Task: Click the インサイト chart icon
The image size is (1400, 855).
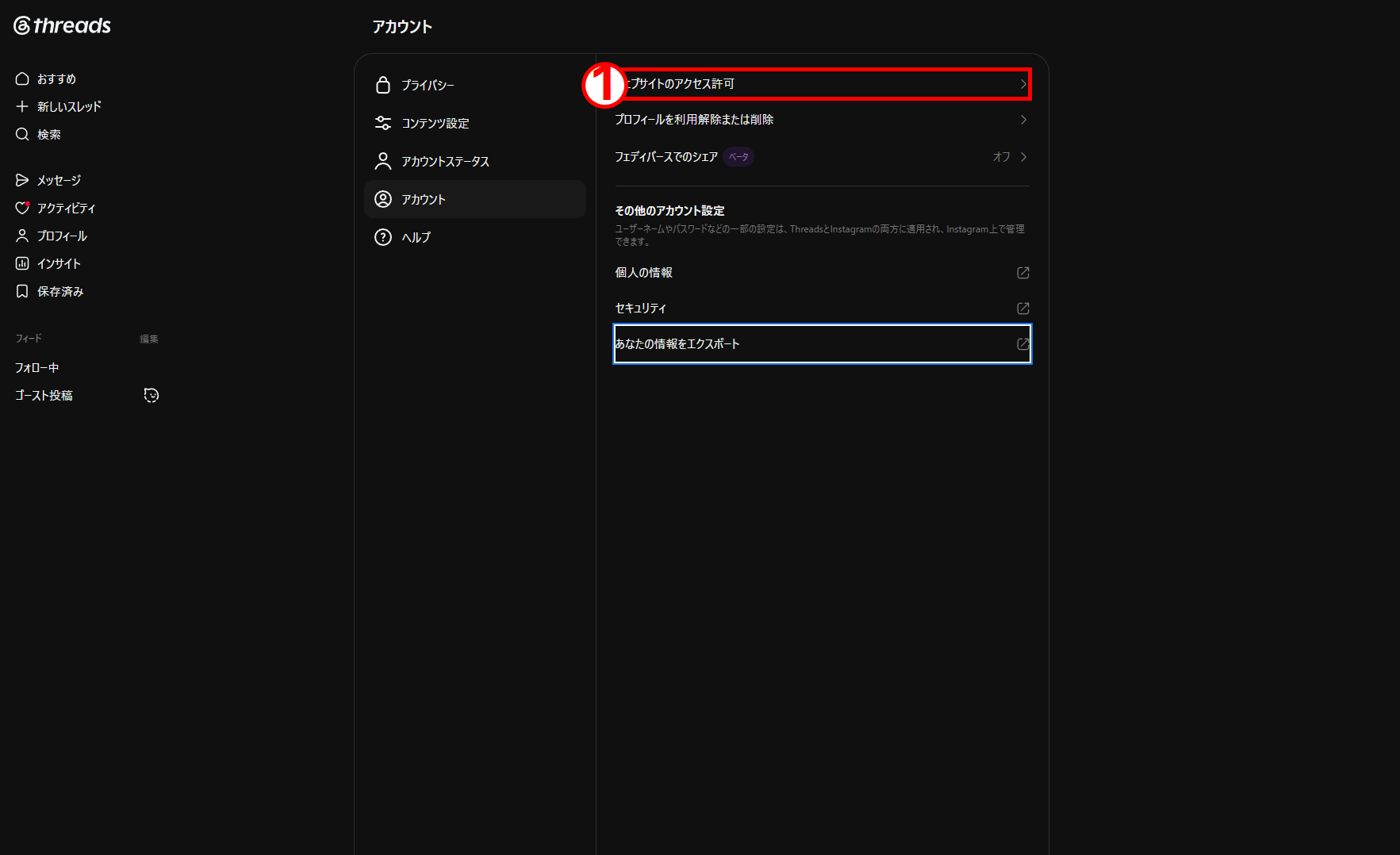Action: (22, 263)
